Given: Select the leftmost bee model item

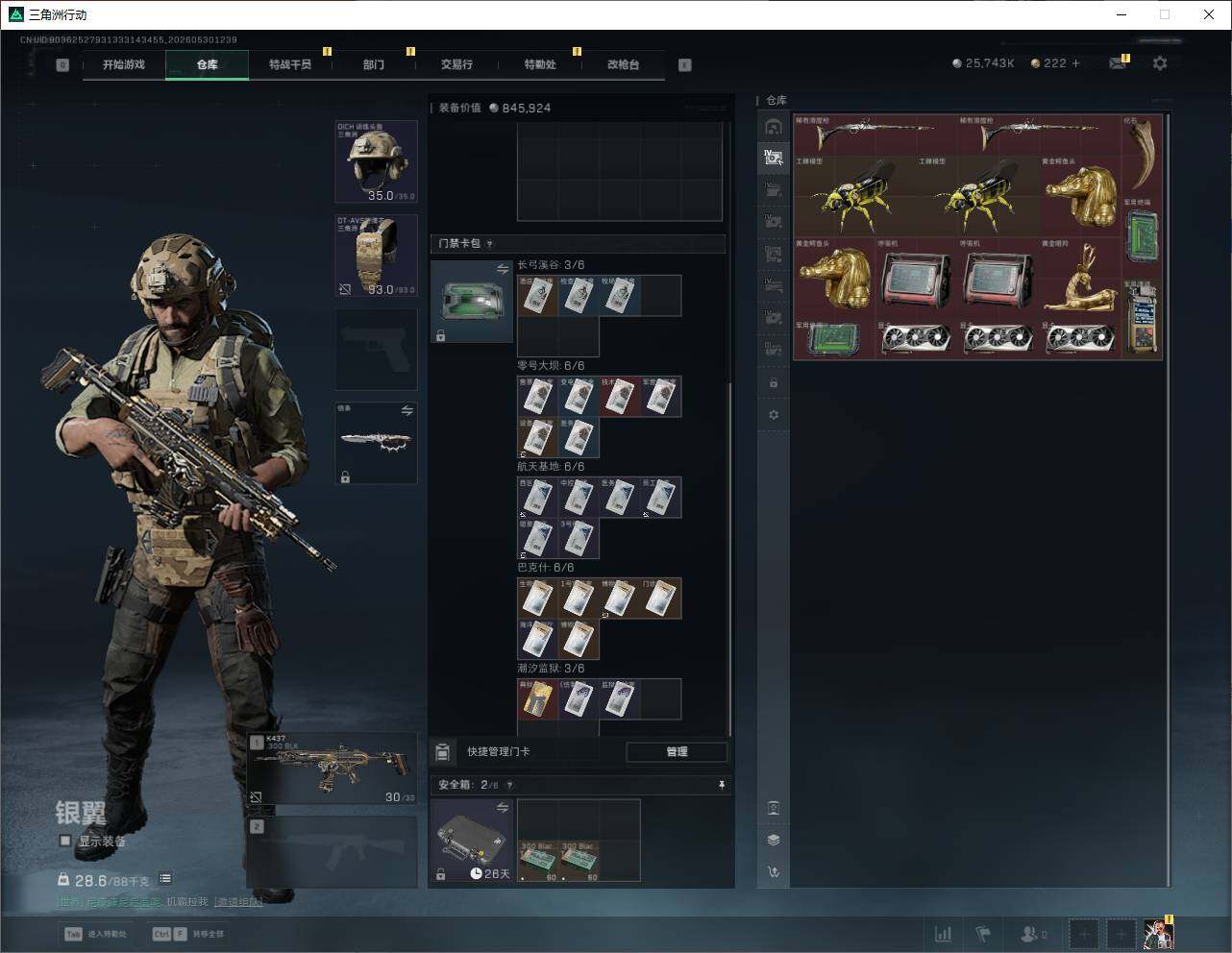Looking at the screenshot, I should [x=854, y=197].
